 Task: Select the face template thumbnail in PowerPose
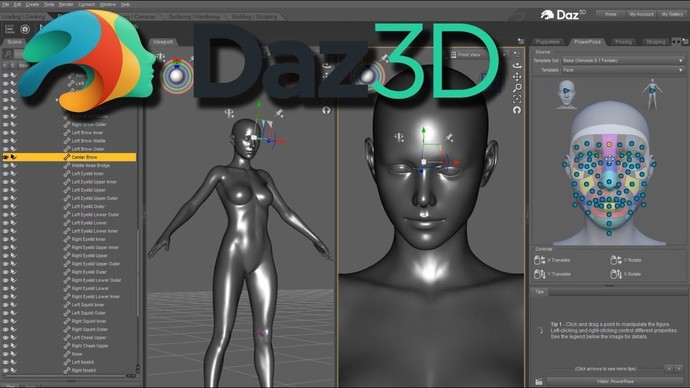pos(566,93)
